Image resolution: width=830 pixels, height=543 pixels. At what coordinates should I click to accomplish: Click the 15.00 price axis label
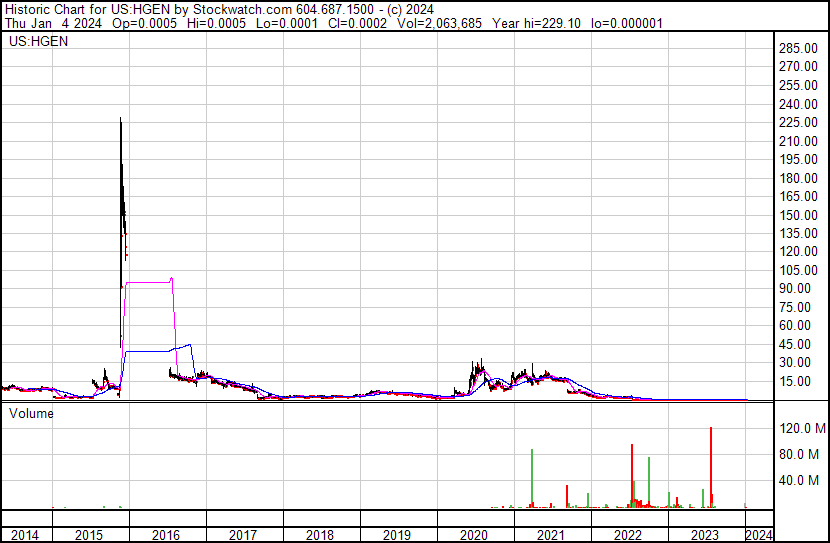(803, 381)
